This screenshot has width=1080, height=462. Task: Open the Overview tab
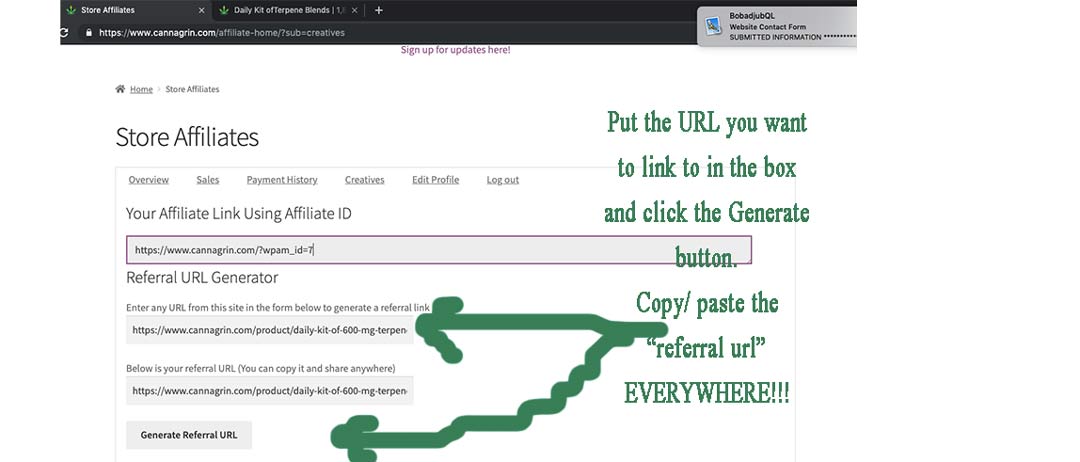point(149,180)
